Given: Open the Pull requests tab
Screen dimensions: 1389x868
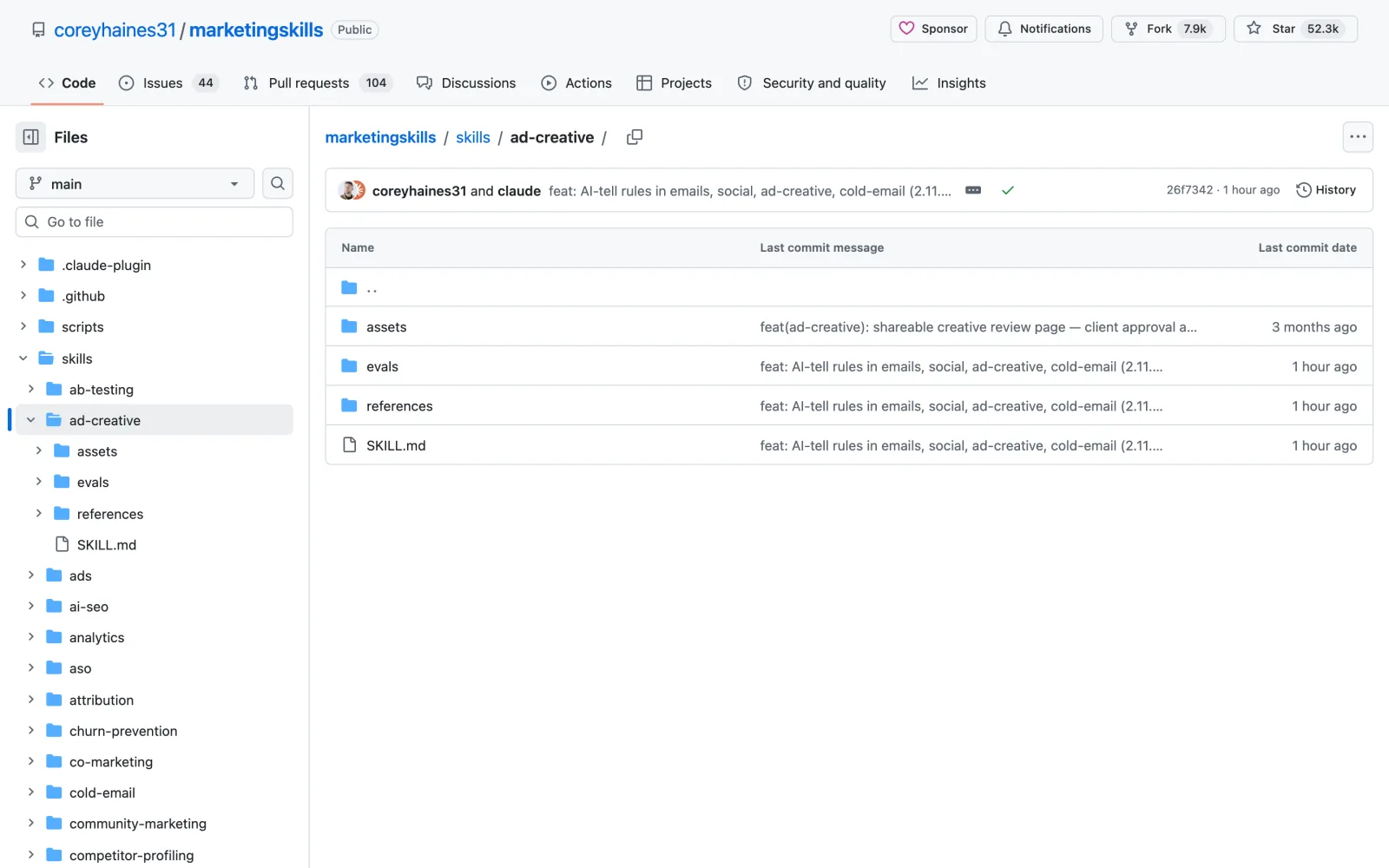Looking at the screenshot, I should (x=318, y=82).
